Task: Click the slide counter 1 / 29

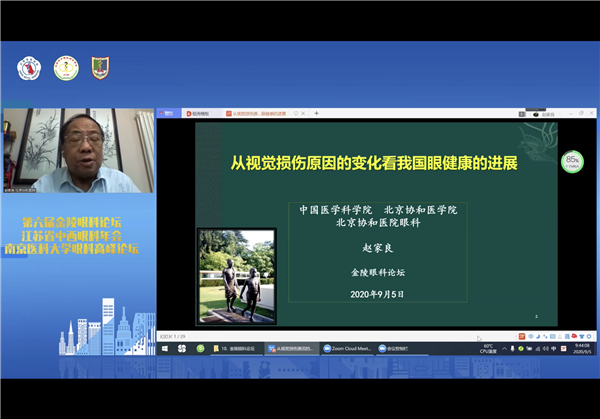Action: point(173,336)
